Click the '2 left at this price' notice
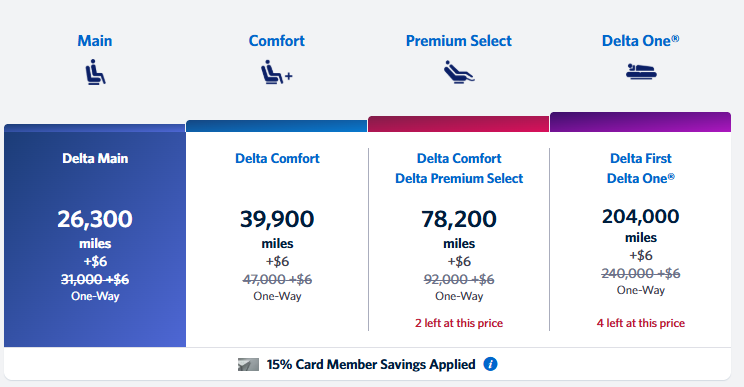 click(459, 323)
